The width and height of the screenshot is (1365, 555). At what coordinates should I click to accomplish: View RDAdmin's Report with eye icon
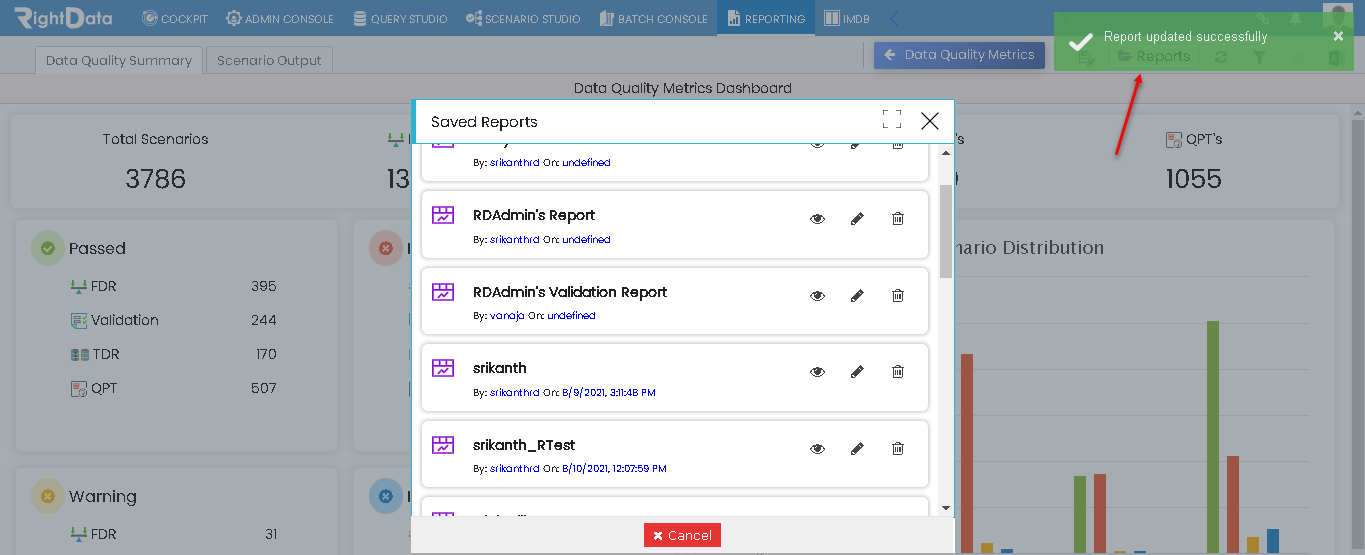818,218
